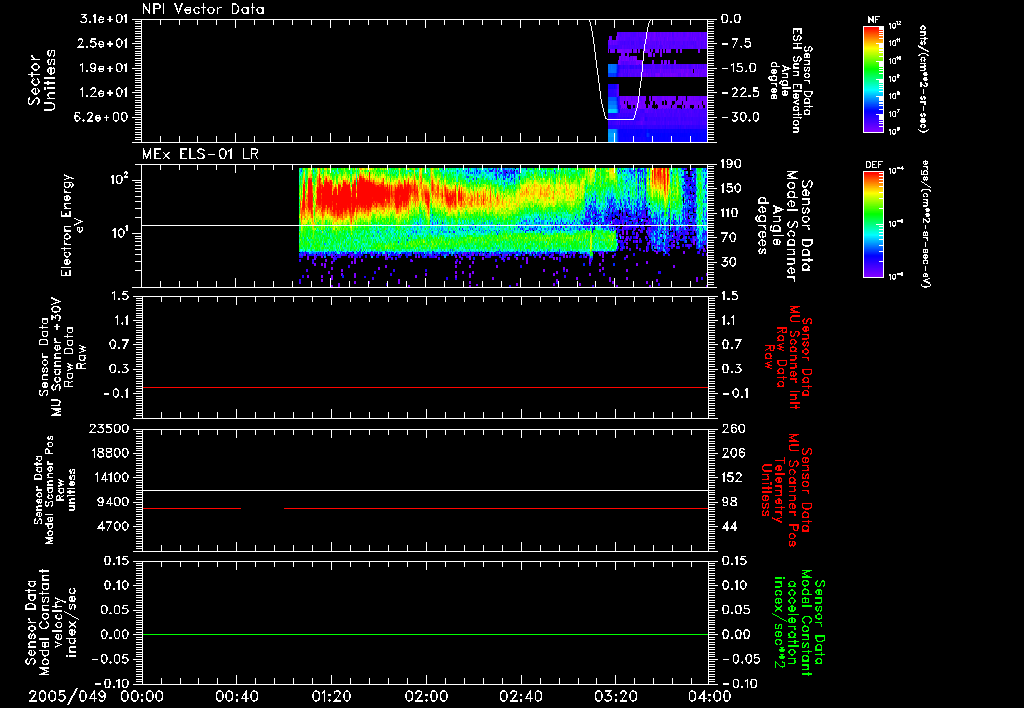Click the '00:40' time axis label
1024x708 pixels.
[236, 696]
